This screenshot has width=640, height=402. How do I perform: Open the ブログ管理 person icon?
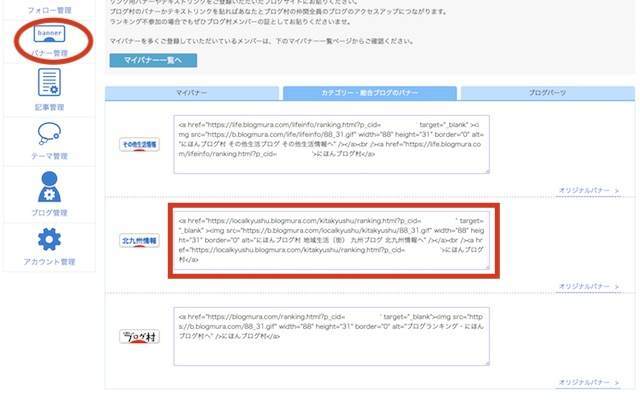coord(49,187)
